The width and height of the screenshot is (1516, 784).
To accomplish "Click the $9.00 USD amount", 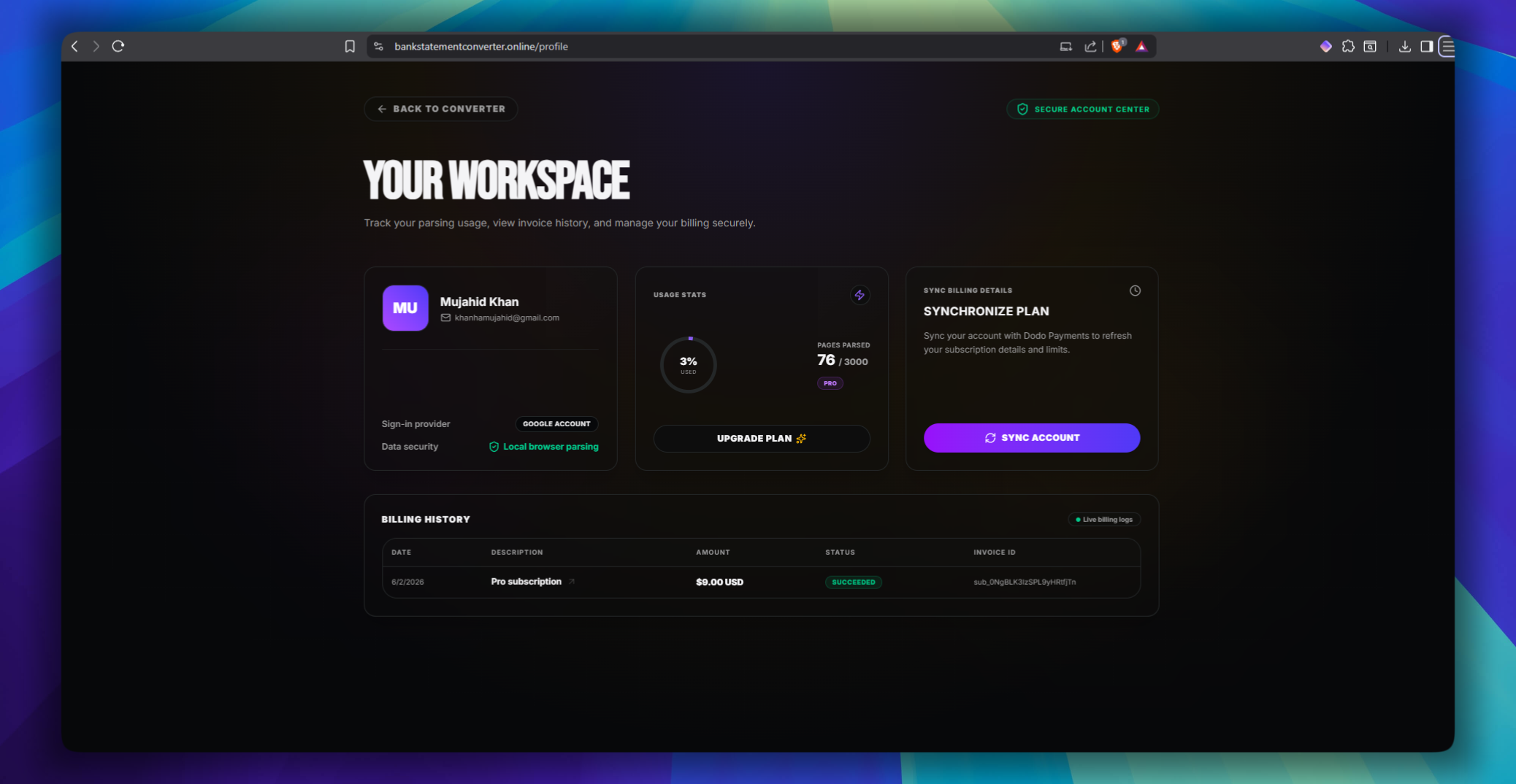I will (x=719, y=583).
